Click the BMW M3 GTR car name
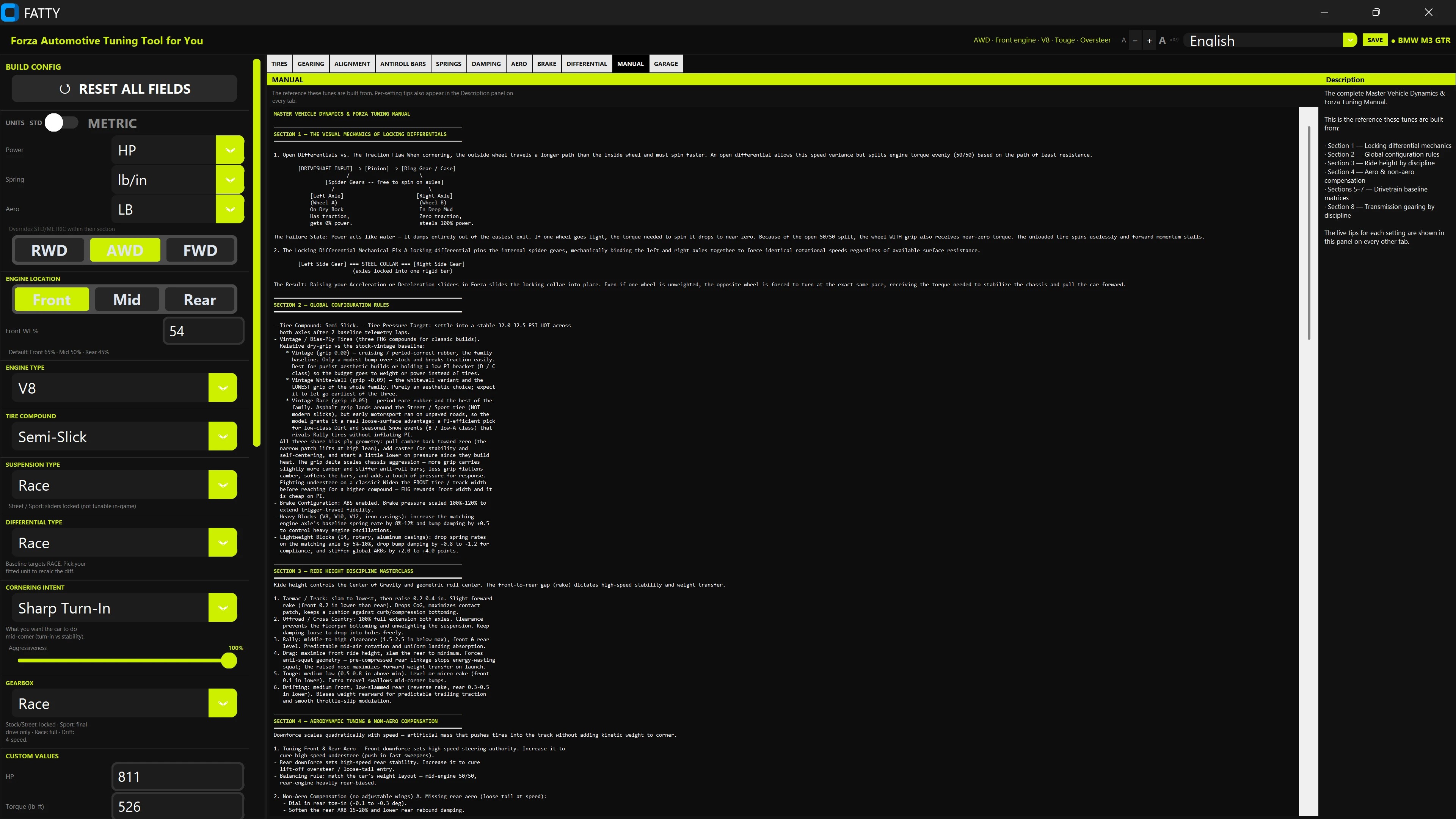Screen dimensions: 1456x819 1424,40
